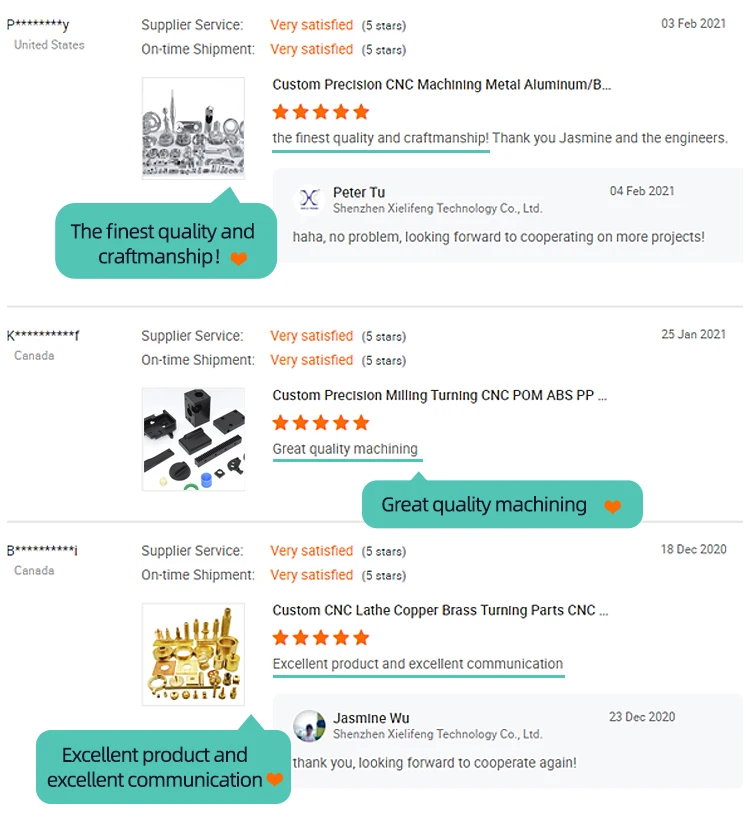Open silver CNC metal parts thumbnail
The image size is (750, 822).
193,129
